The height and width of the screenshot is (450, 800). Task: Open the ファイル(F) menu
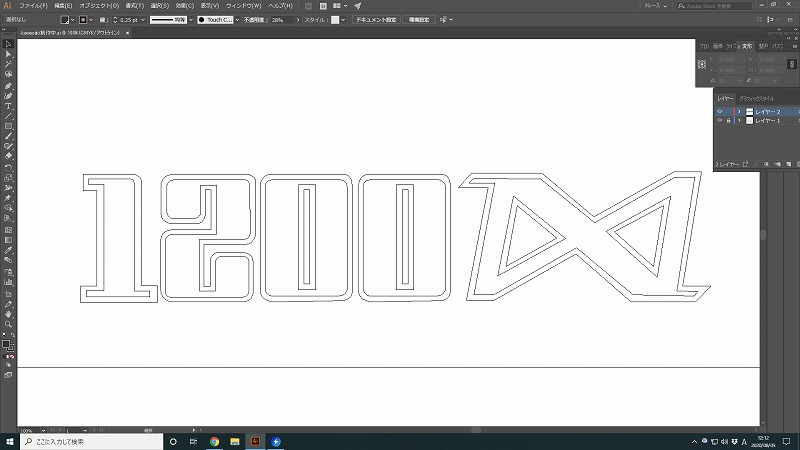coord(33,6)
